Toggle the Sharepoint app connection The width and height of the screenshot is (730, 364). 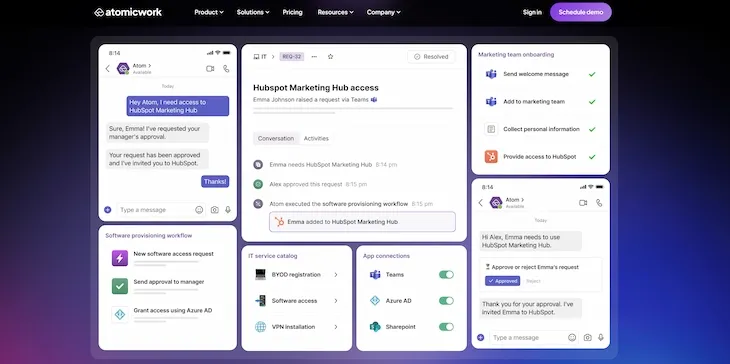click(x=446, y=327)
